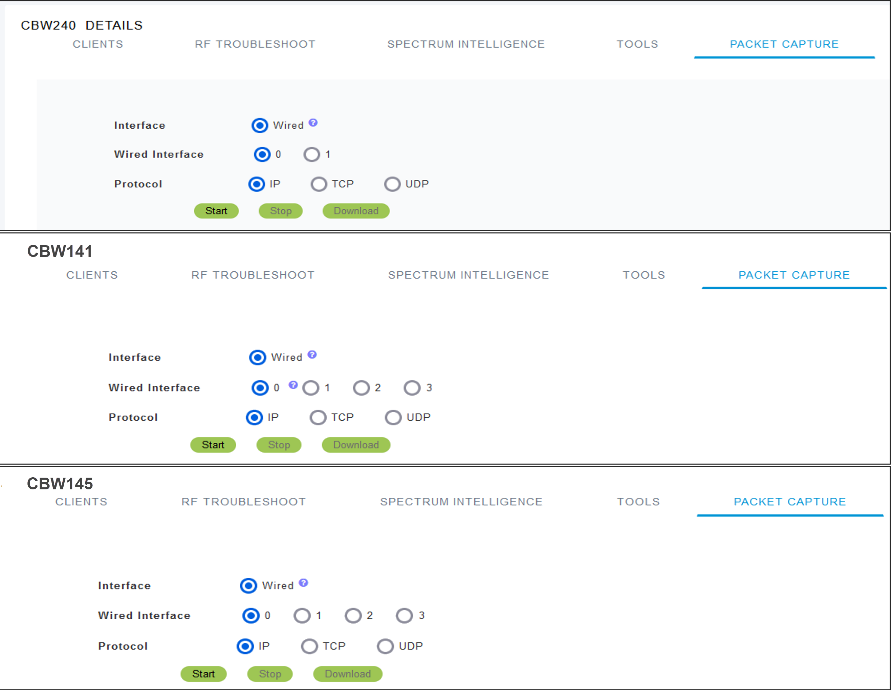The height and width of the screenshot is (690, 891).
Task: Open Spectrum Intelligence tab in CBW240 Details
Action: pos(466,44)
